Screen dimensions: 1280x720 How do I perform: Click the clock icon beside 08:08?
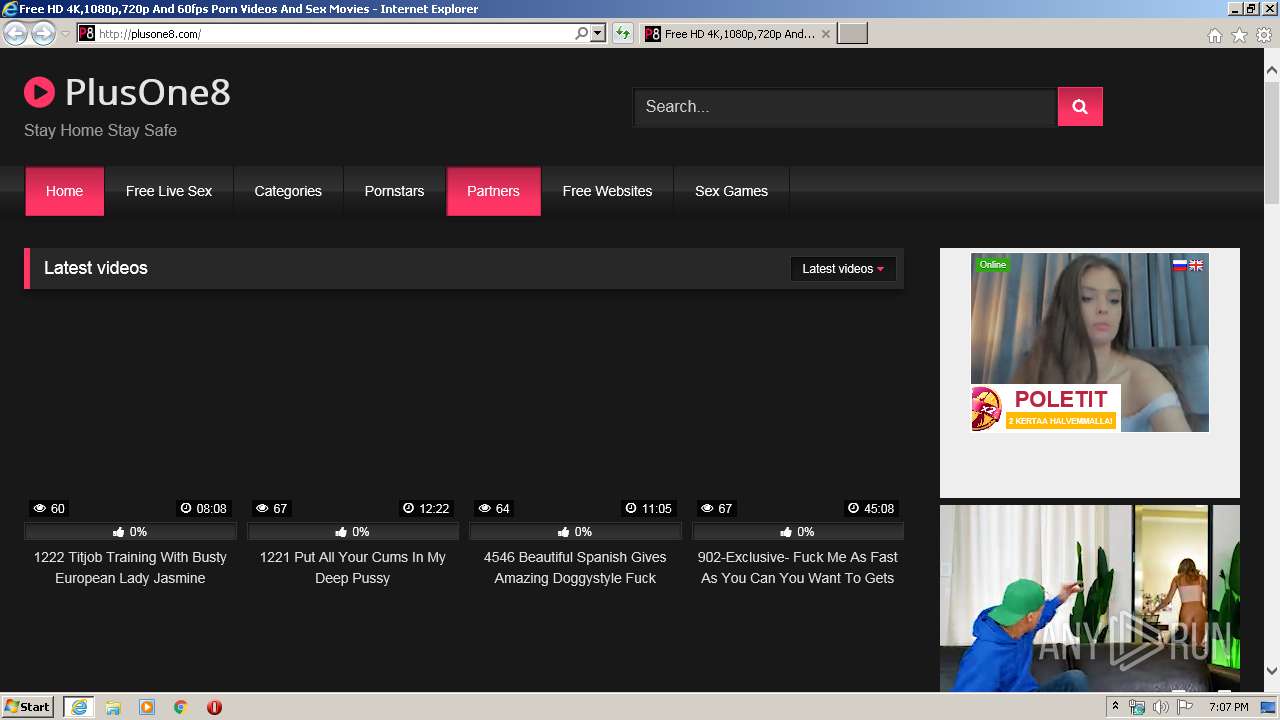(x=186, y=508)
